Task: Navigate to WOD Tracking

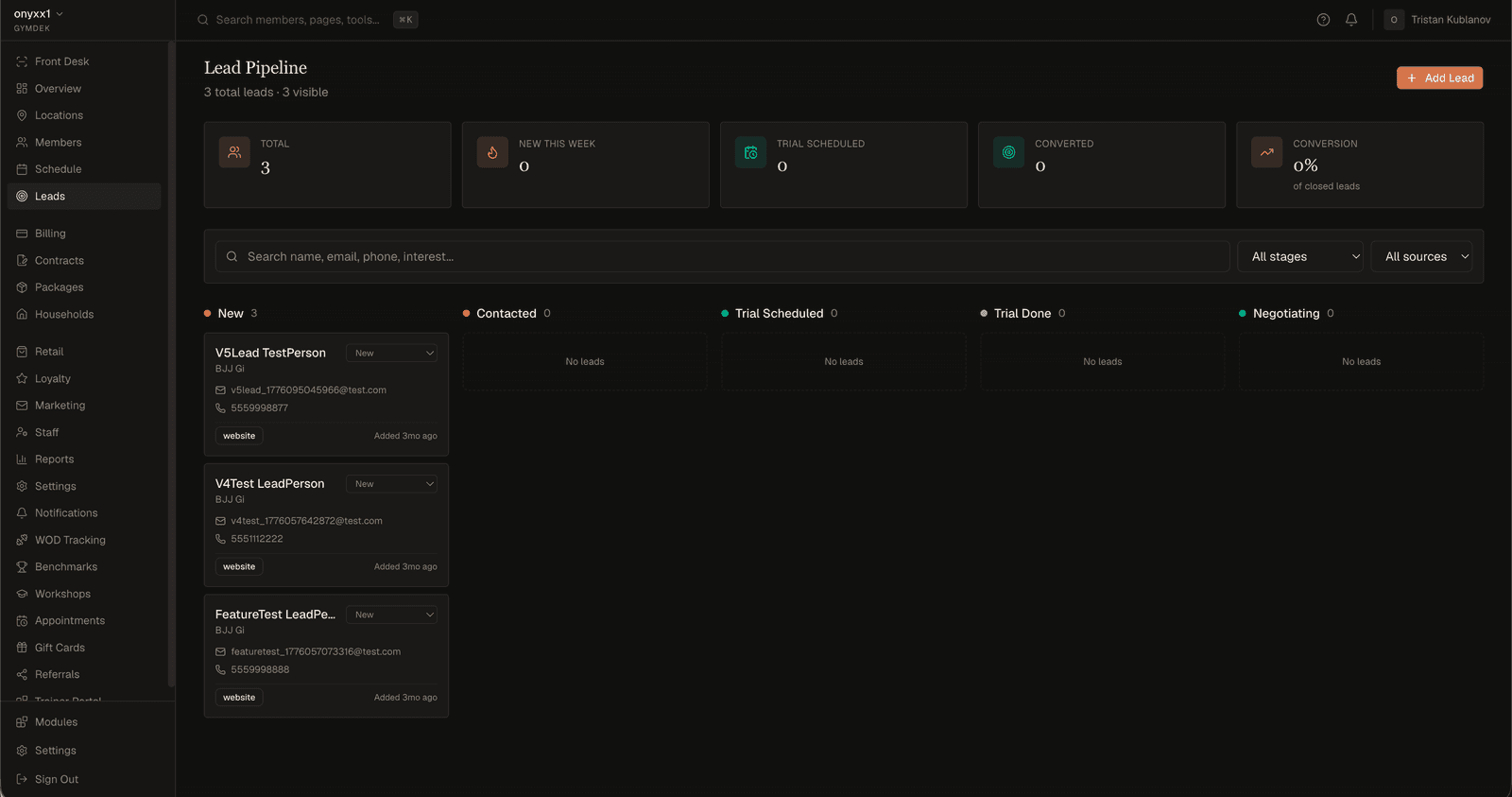Action: (x=84, y=540)
